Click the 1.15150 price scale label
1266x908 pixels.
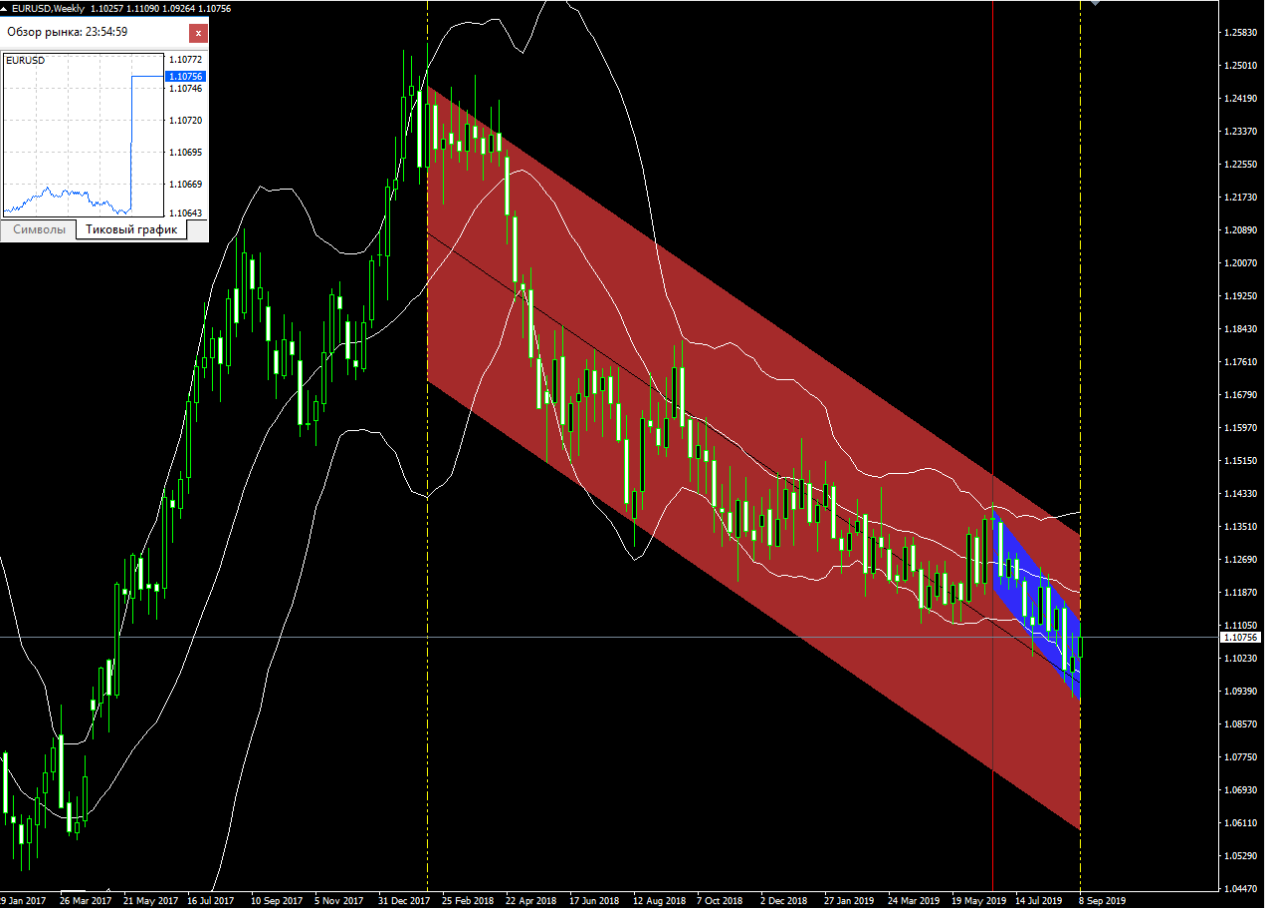tap(1241, 461)
